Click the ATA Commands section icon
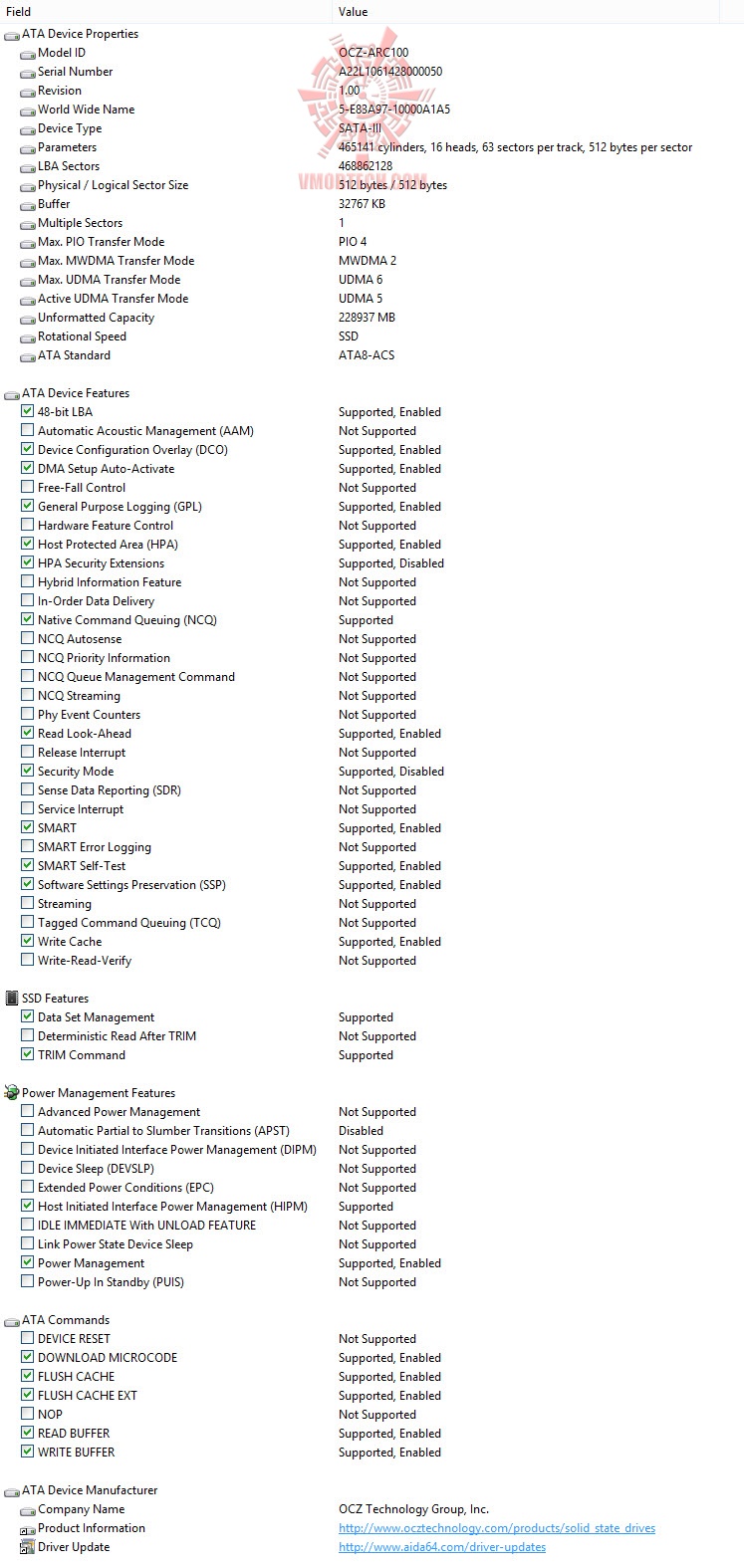 (12, 1320)
